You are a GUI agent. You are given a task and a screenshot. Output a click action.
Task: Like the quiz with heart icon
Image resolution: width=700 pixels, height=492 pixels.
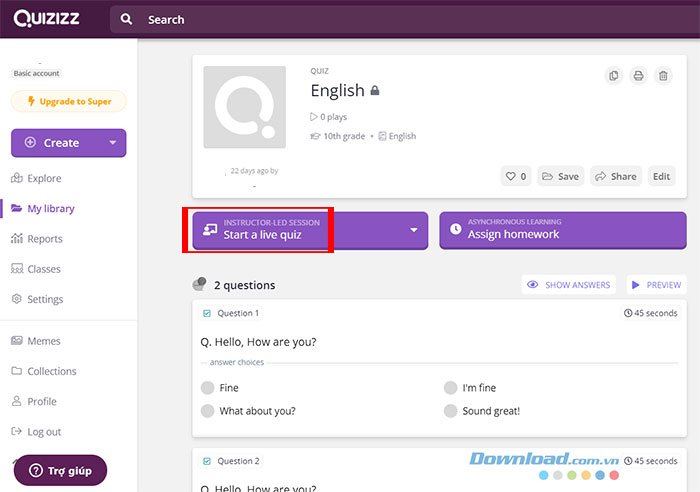(x=516, y=176)
